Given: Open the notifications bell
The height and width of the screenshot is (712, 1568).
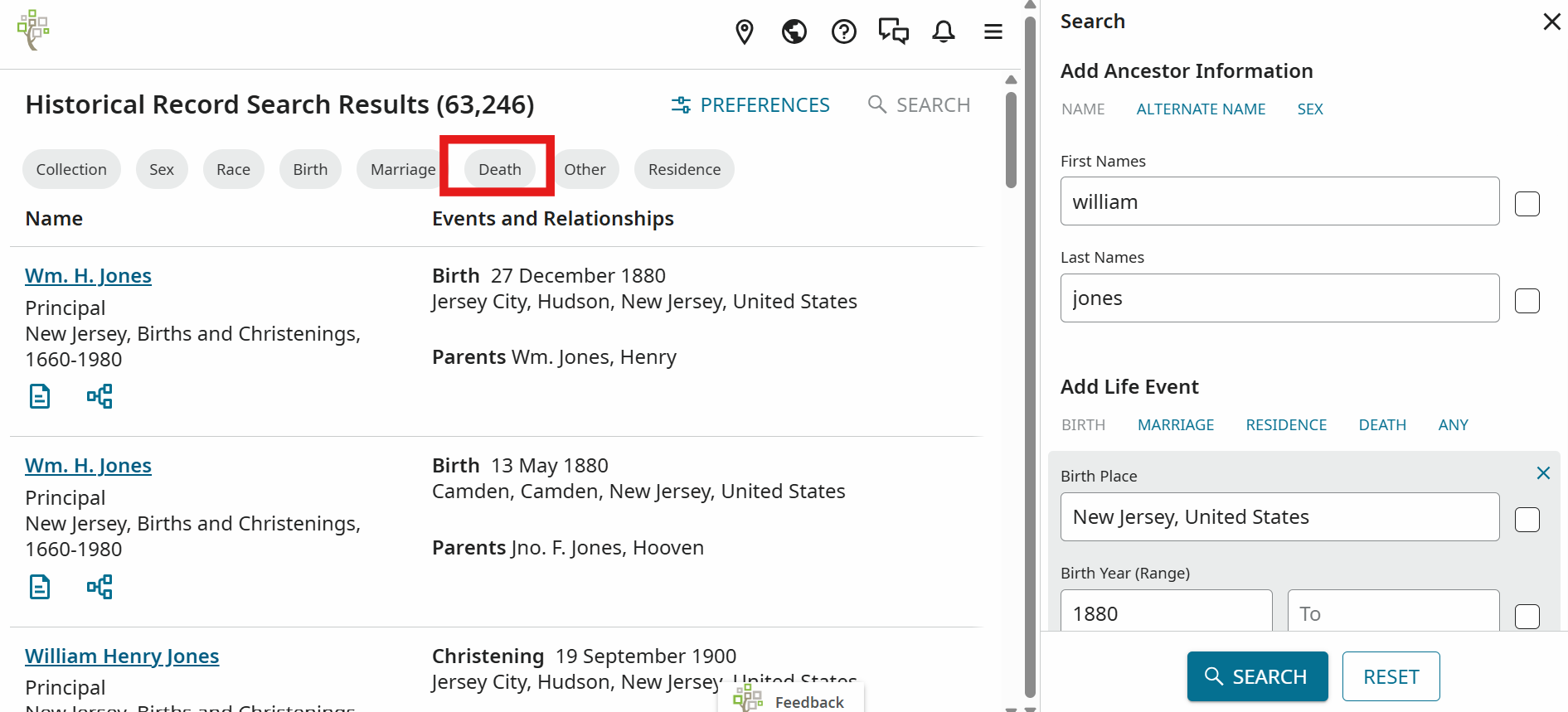Looking at the screenshot, I should (x=943, y=31).
